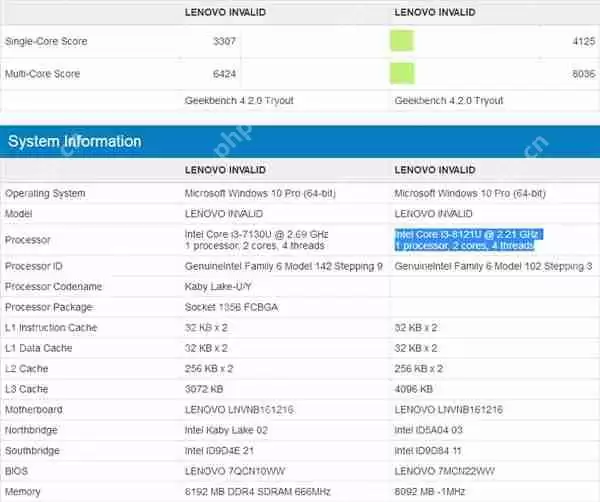Viewport: 600px width, 502px height.
Task: Select northbridge value "Intel Kaby Lake 02"
Action: click(226, 430)
